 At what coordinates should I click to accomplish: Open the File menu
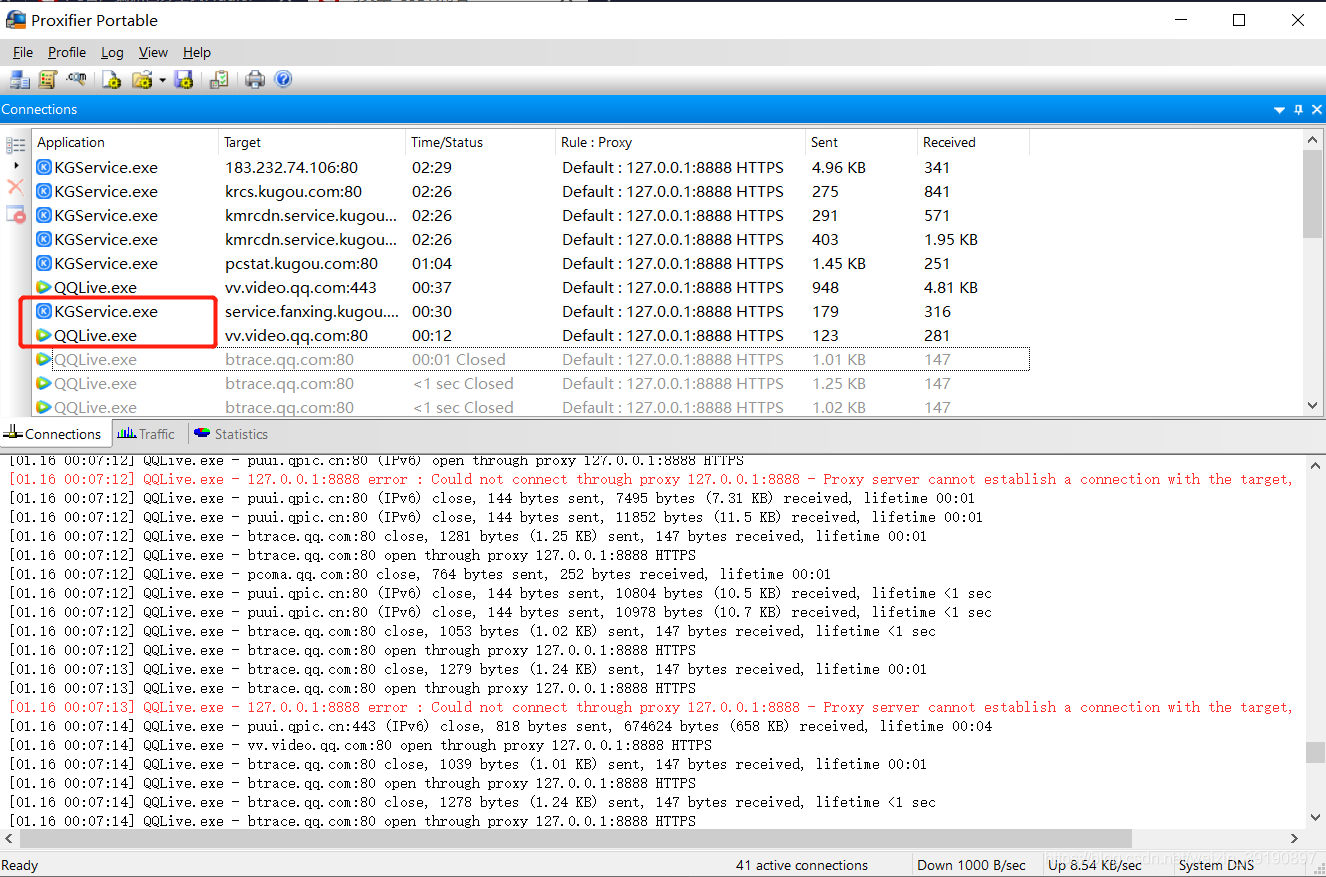coord(23,52)
